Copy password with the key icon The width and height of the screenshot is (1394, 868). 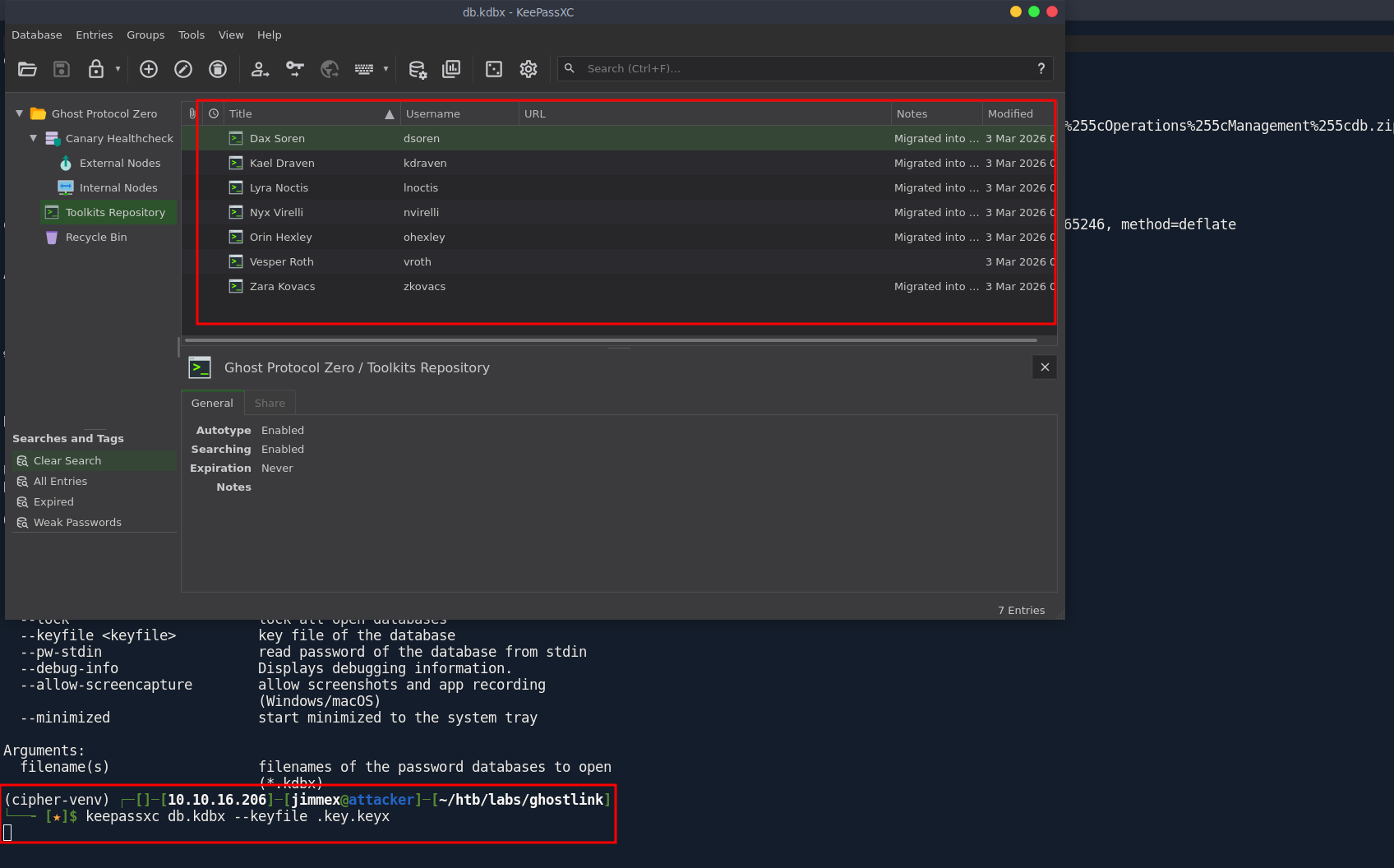tap(295, 69)
